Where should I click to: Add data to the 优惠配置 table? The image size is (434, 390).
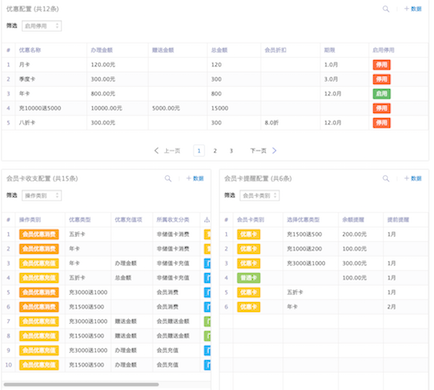[413, 9]
